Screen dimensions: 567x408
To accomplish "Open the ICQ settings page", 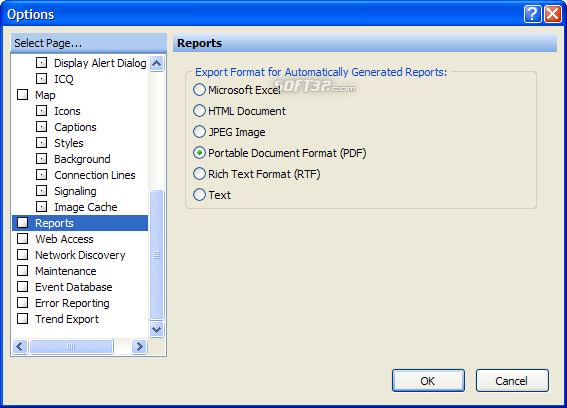I will [x=64, y=79].
